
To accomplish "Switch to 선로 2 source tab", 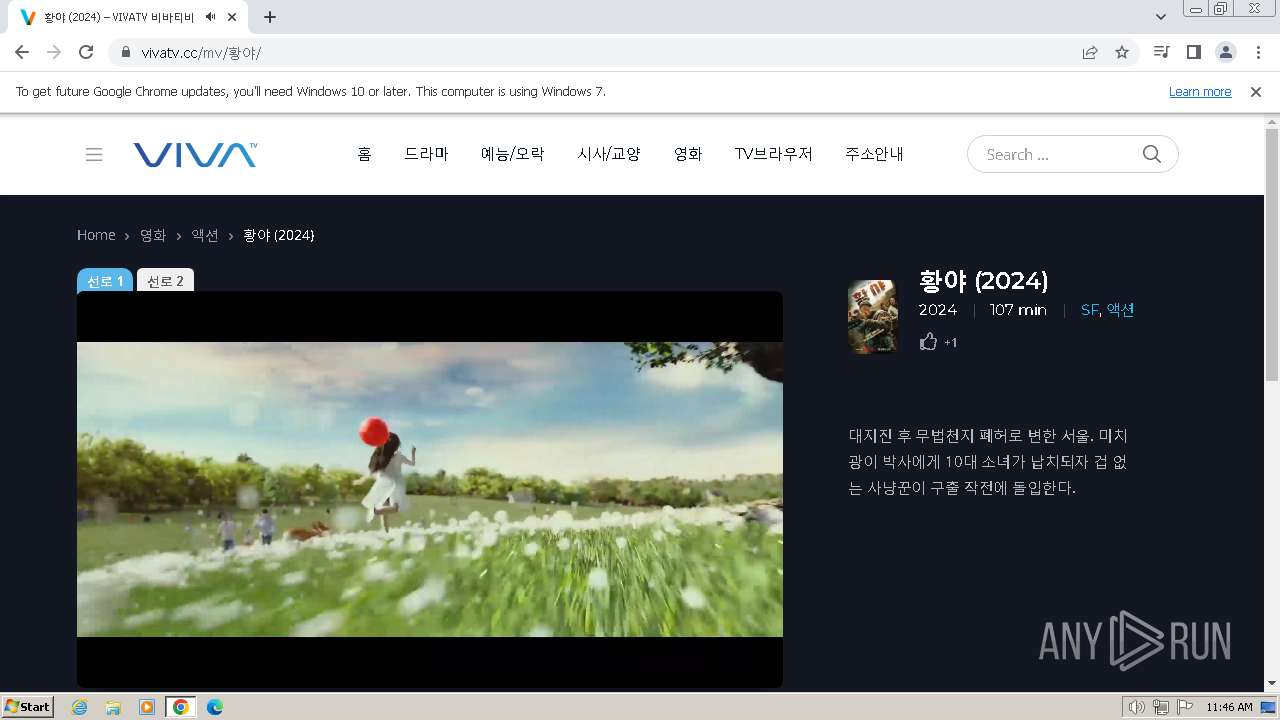I will click(165, 281).
